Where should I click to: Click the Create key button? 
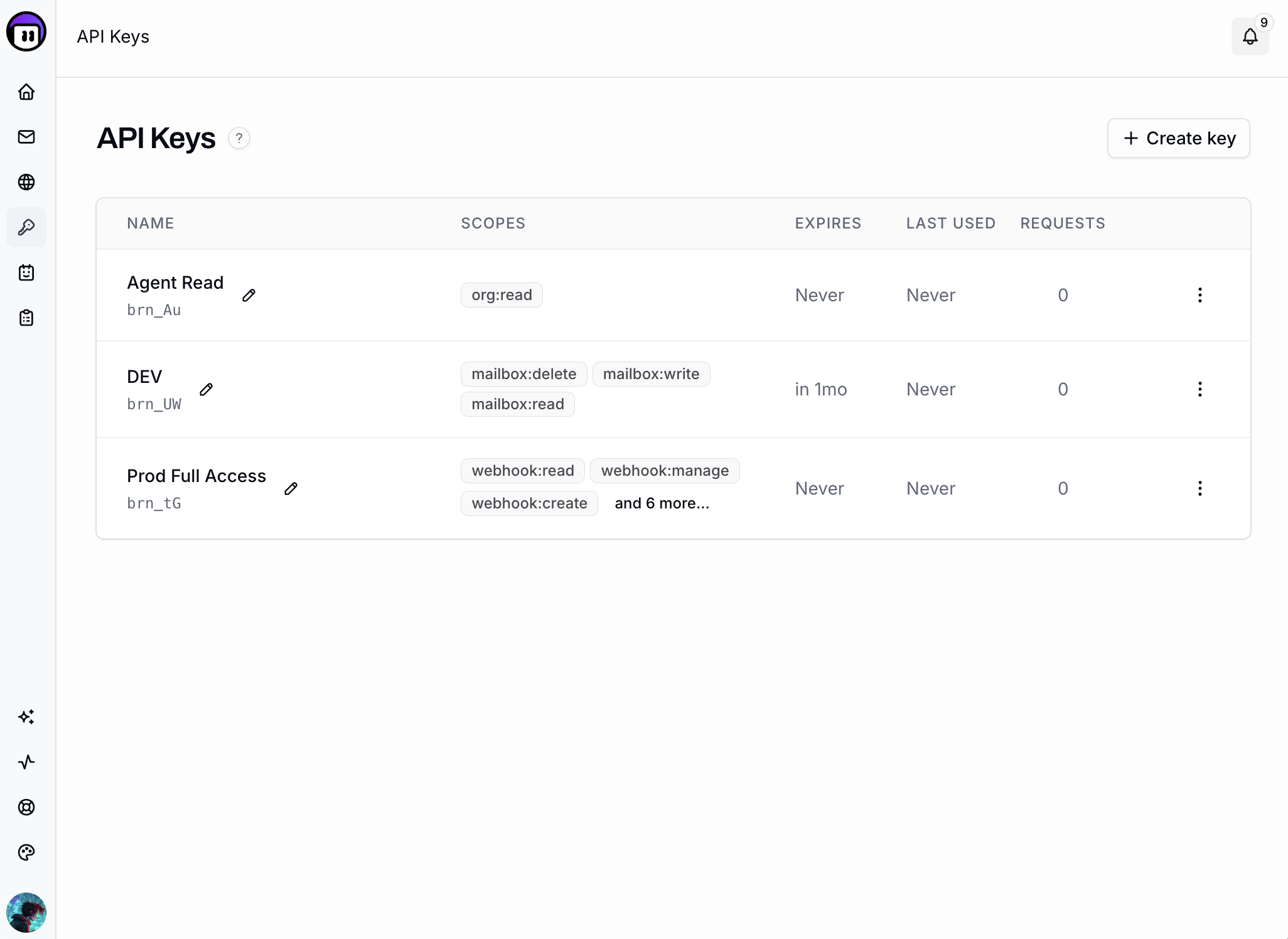coord(1179,138)
